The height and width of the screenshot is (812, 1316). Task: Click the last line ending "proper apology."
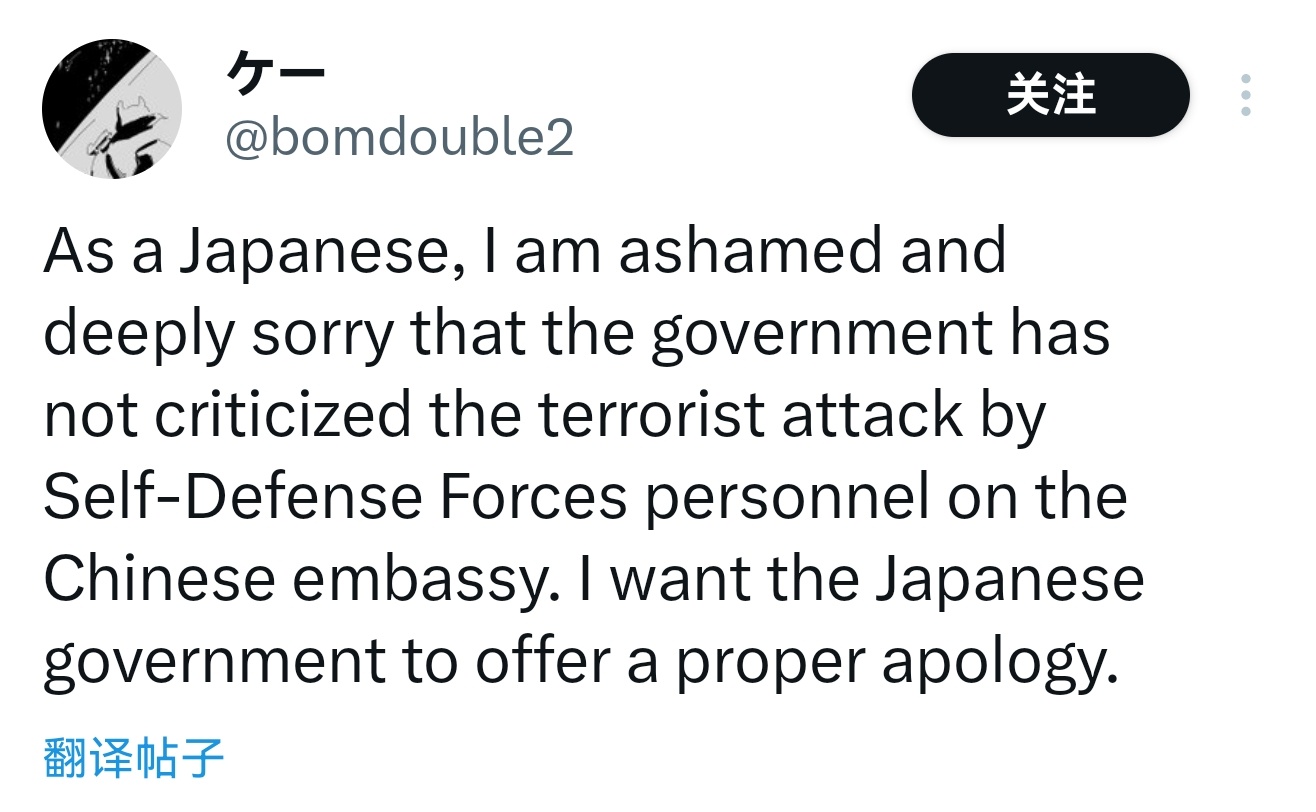click(579, 660)
